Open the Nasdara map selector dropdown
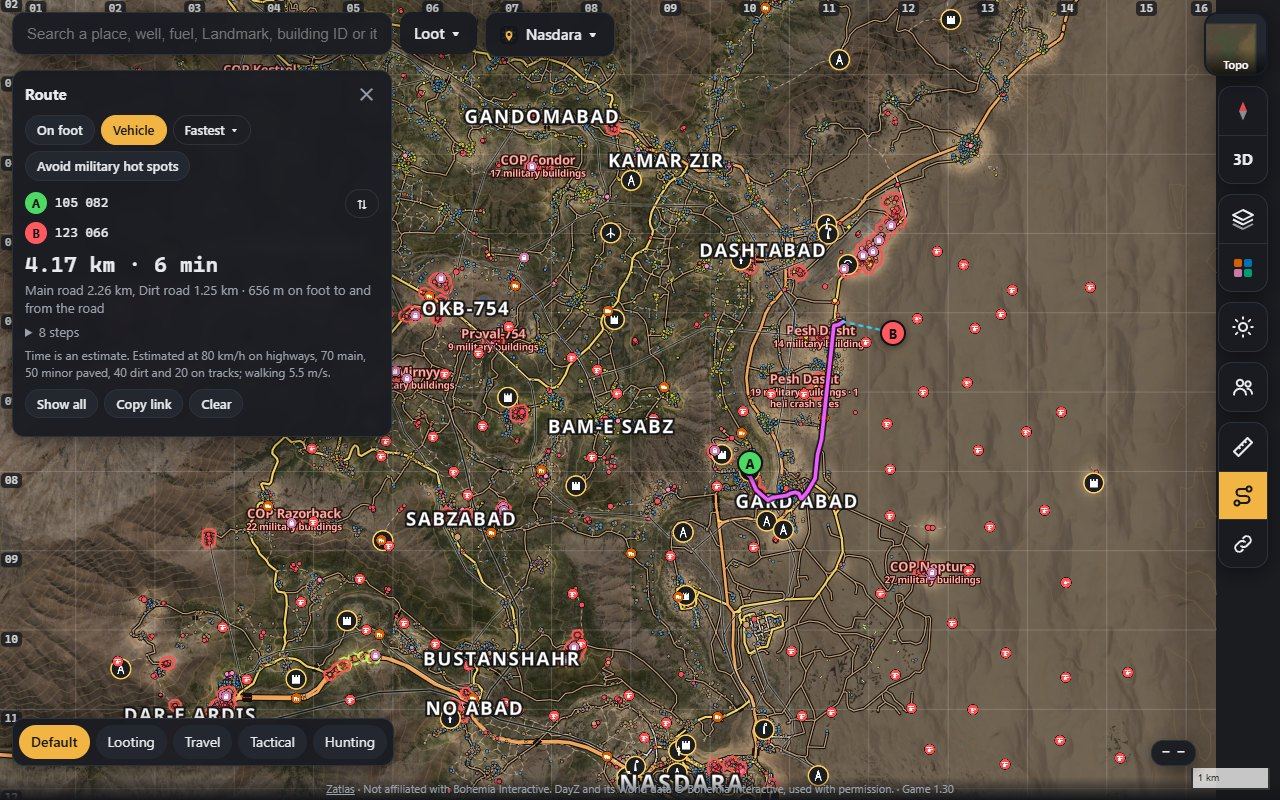This screenshot has height=800, width=1280. point(550,35)
